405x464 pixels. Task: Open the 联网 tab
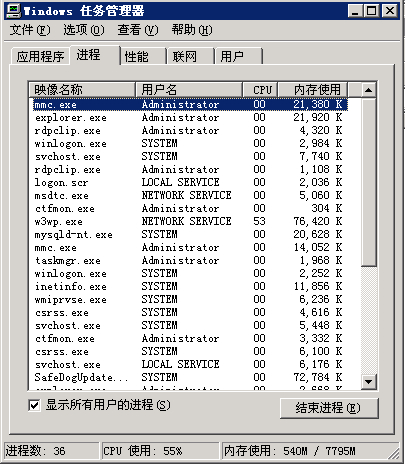(x=191, y=56)
